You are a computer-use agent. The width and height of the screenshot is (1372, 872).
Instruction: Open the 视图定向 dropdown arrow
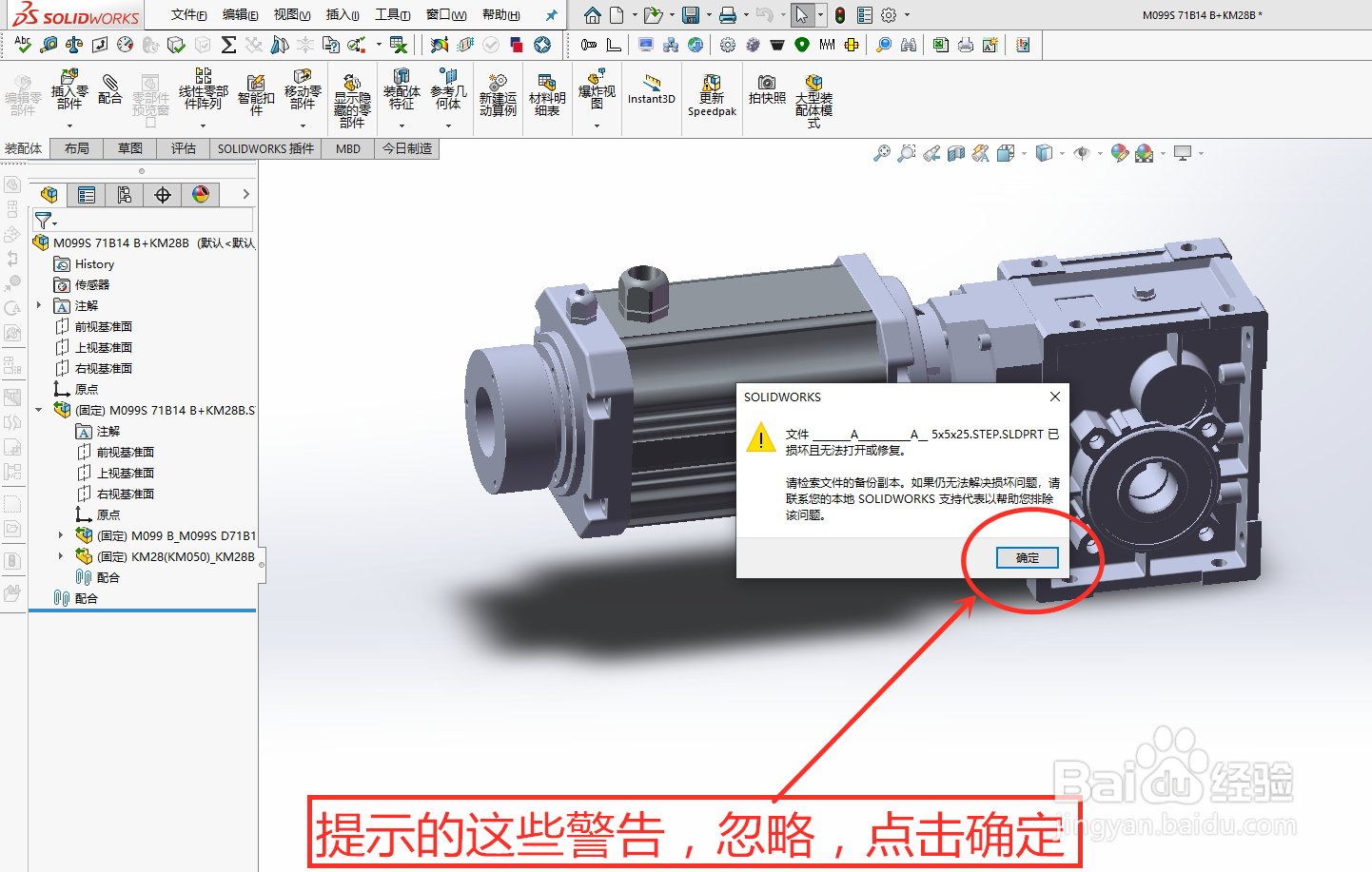click(x=1024, y=153)
